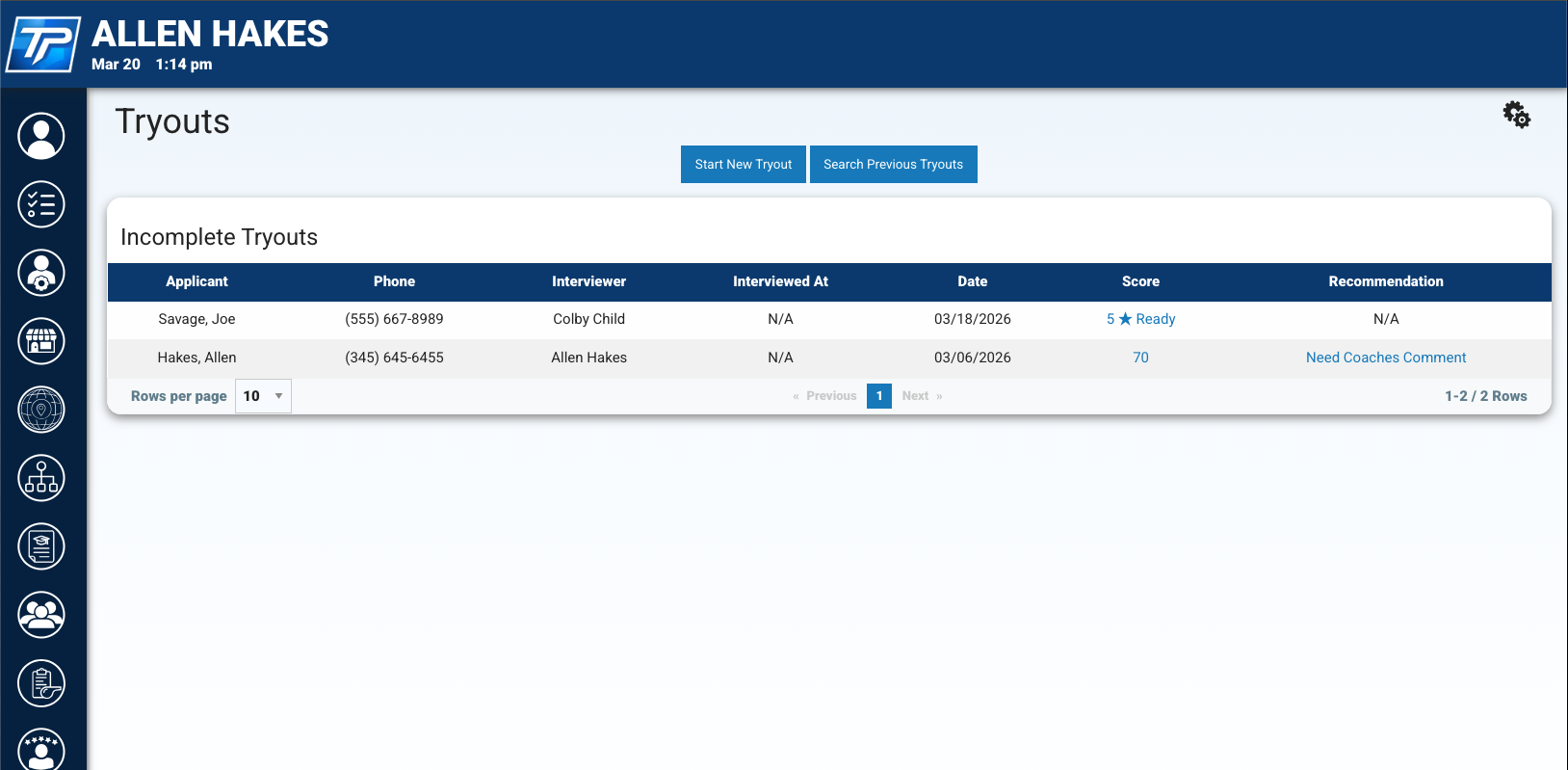Sort by Applicant column header
Viewport: 1568px width, 770px height.
196,281
